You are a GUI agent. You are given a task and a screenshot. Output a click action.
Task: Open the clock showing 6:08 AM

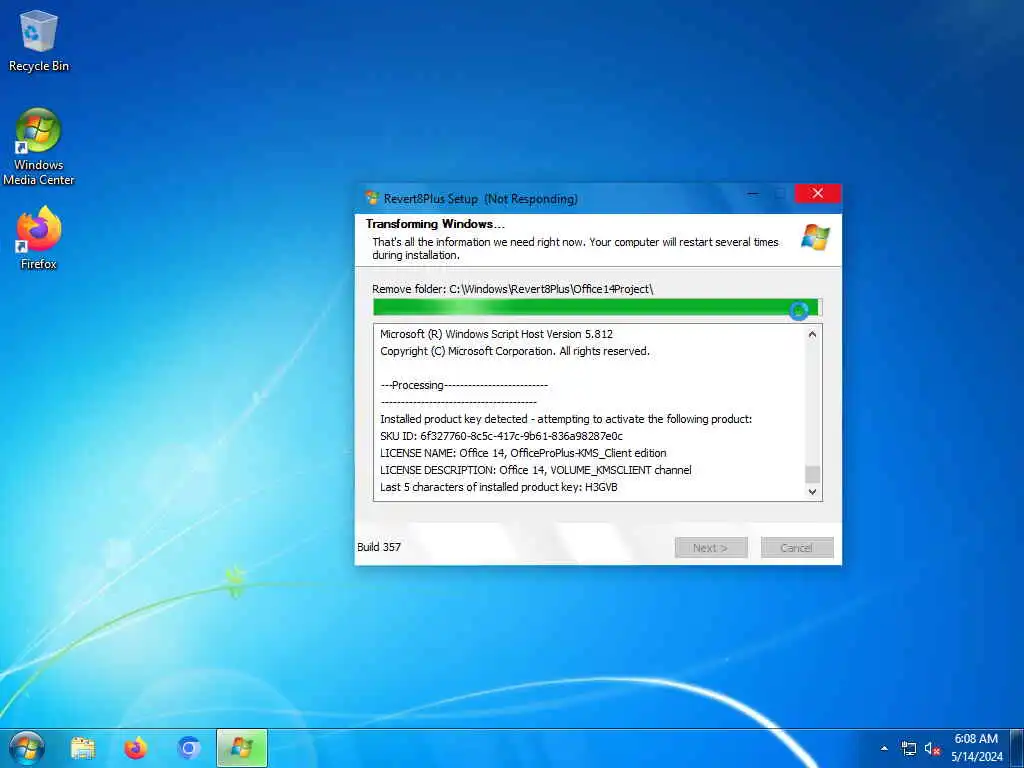point(976,748)
